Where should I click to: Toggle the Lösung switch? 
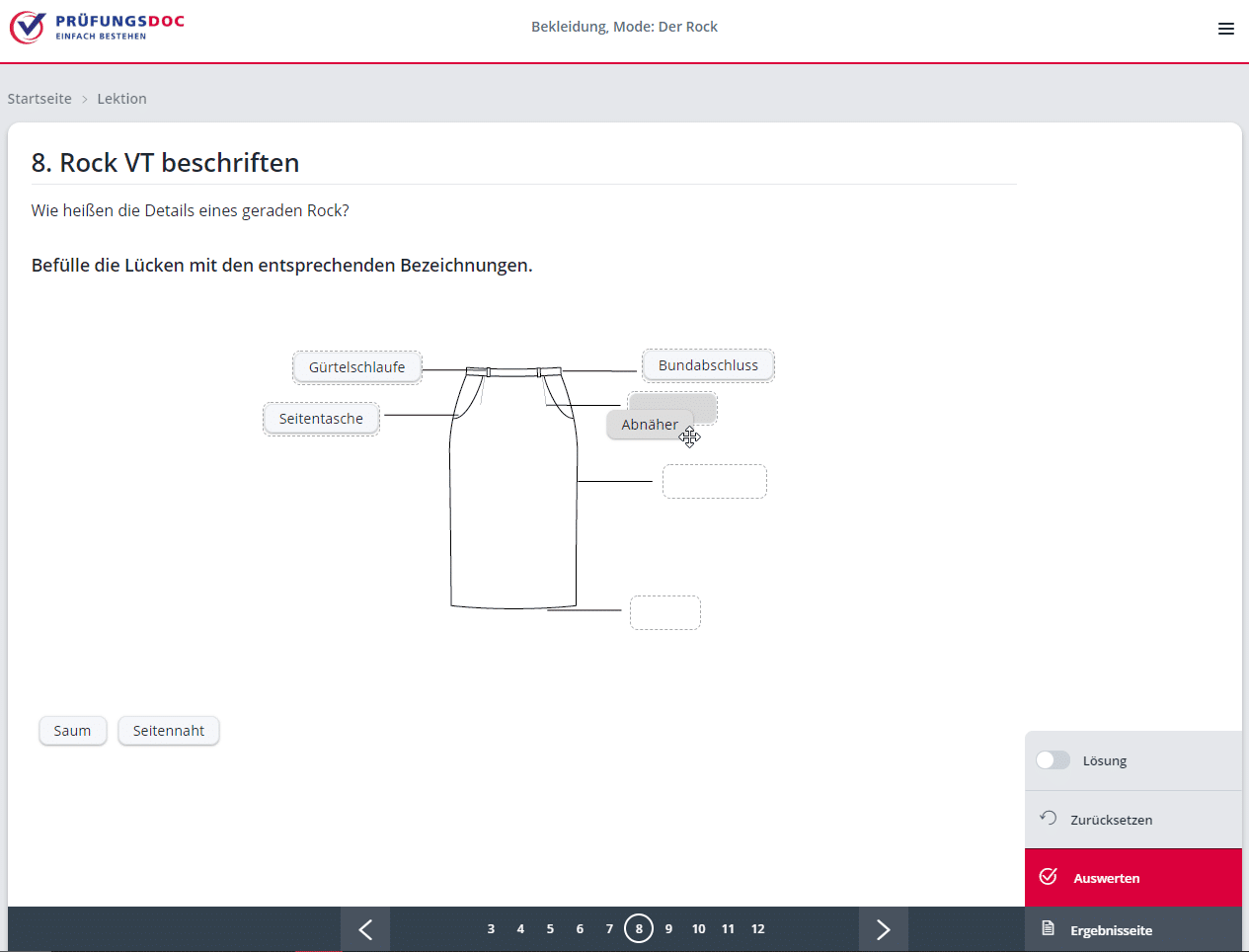[1053, 760]
